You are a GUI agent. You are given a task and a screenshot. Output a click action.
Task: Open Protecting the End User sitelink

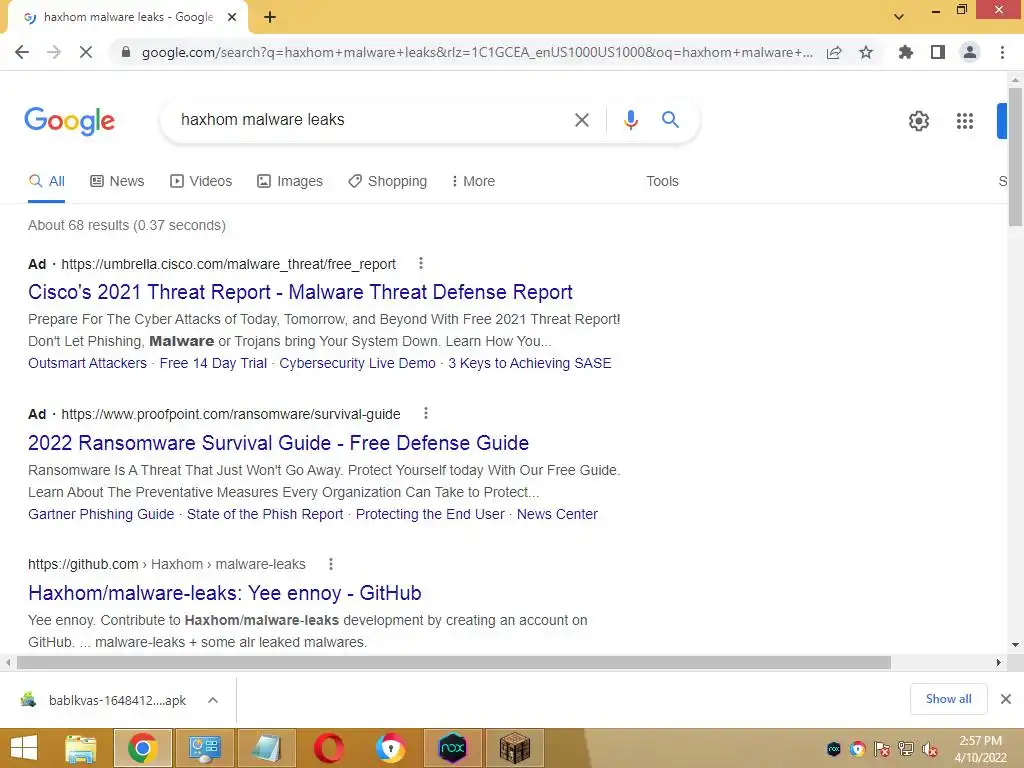click(430, 514)
